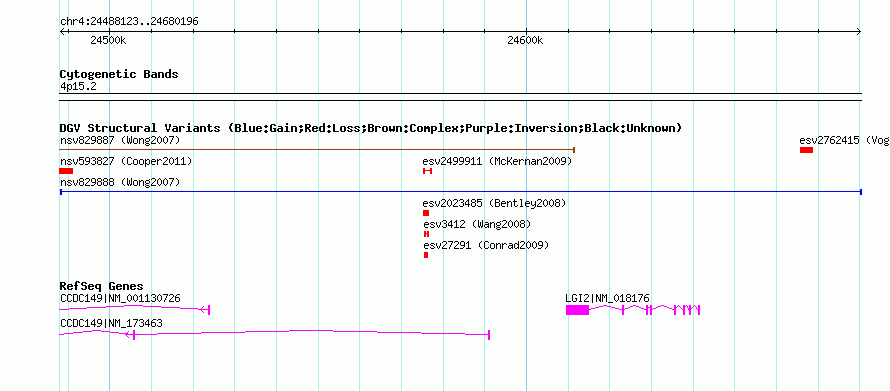Select red loss glyph under esv2499911
The width and height of the screenshot is (890, 391).
(x=427, y=171)
